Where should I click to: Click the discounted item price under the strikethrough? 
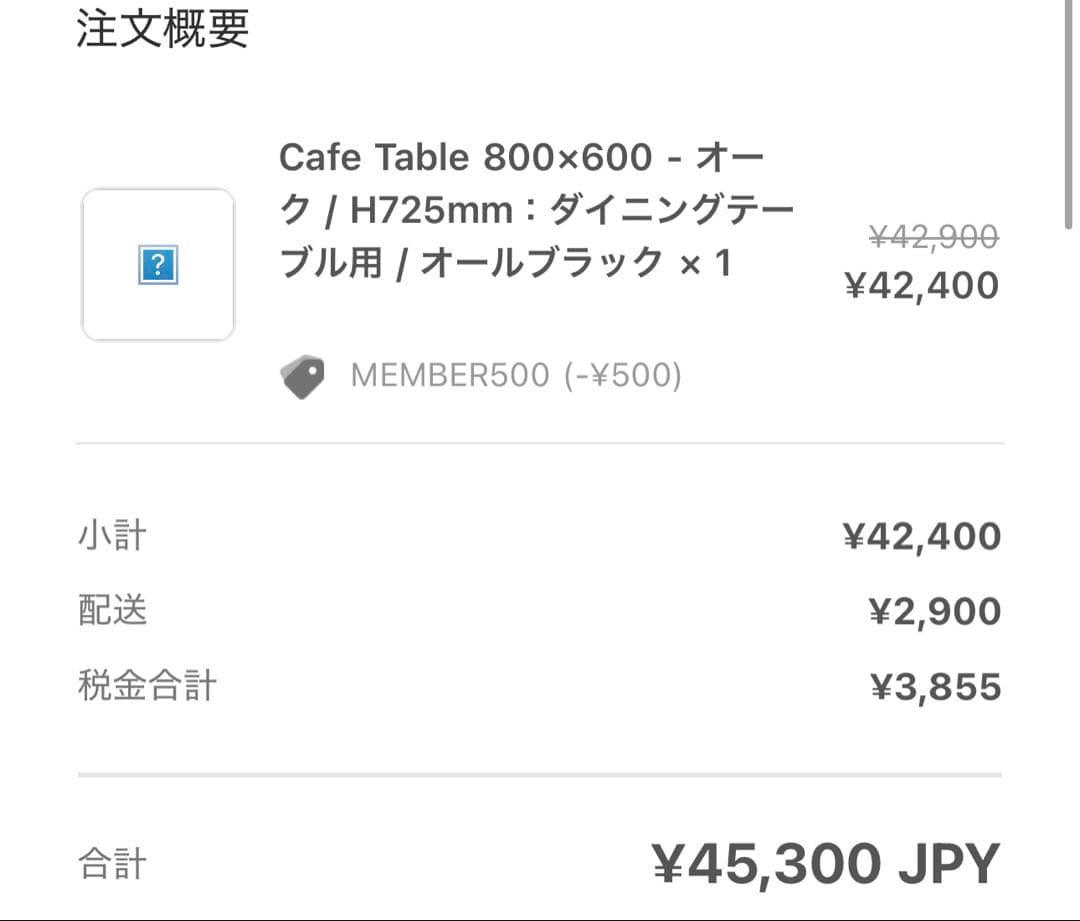pos(922,286)
